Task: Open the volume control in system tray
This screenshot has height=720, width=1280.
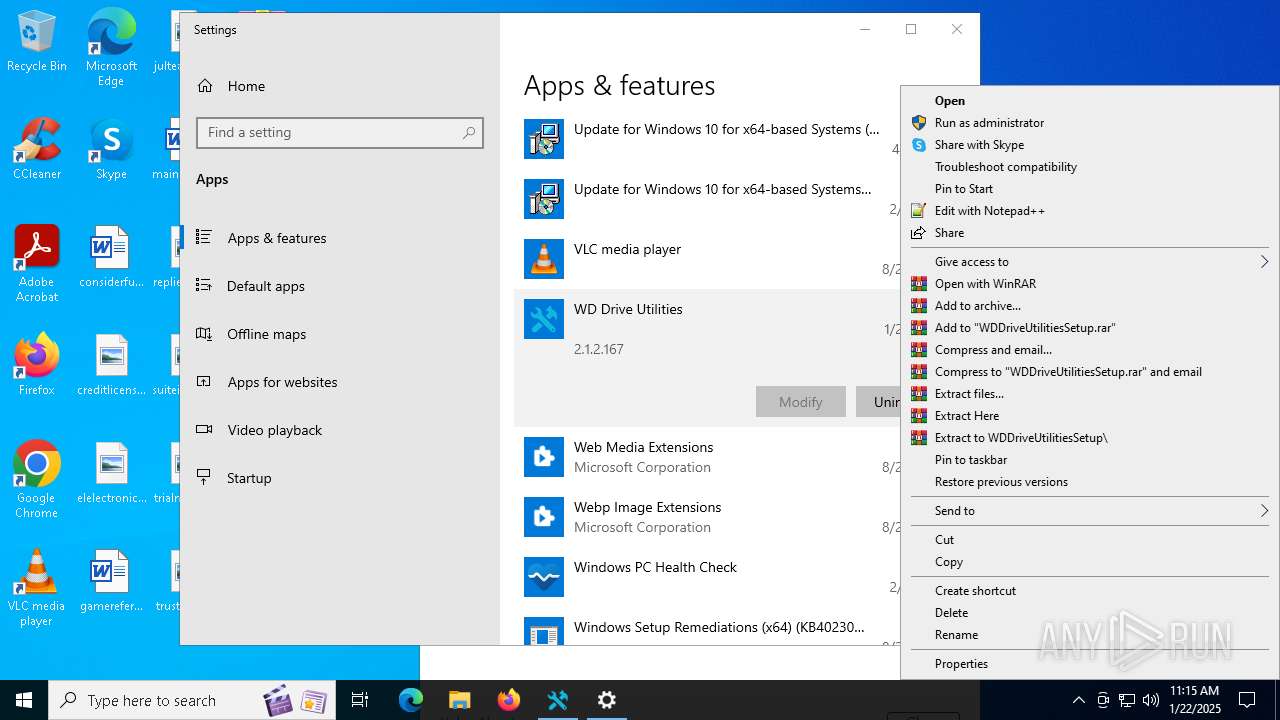Action: point(1151,700)
